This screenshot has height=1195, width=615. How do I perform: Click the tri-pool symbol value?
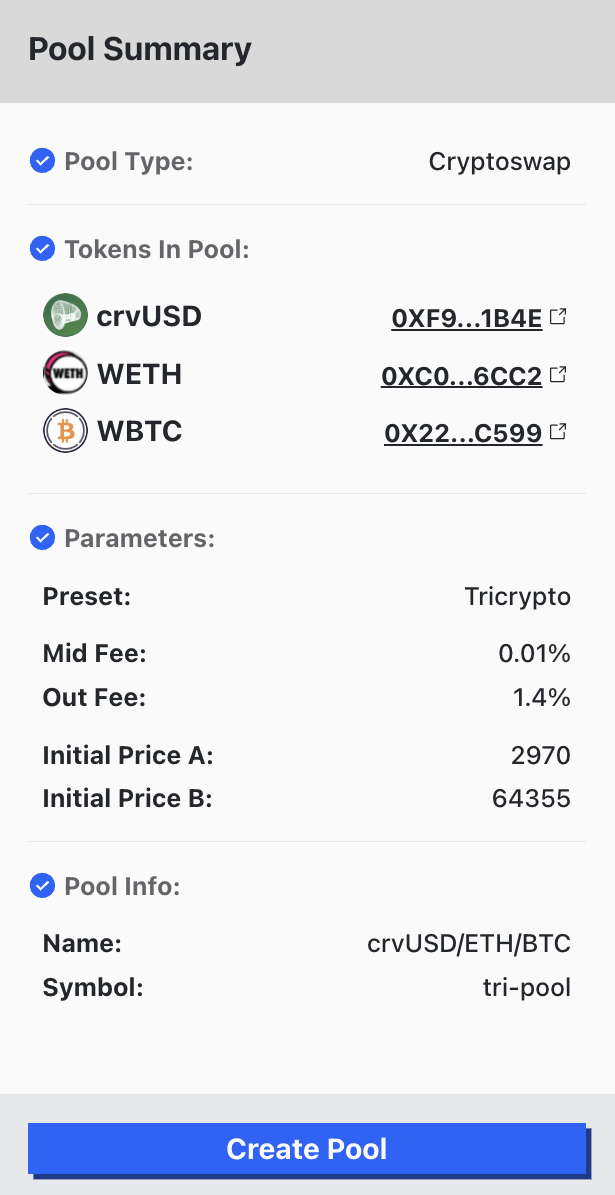pos(526,988)
